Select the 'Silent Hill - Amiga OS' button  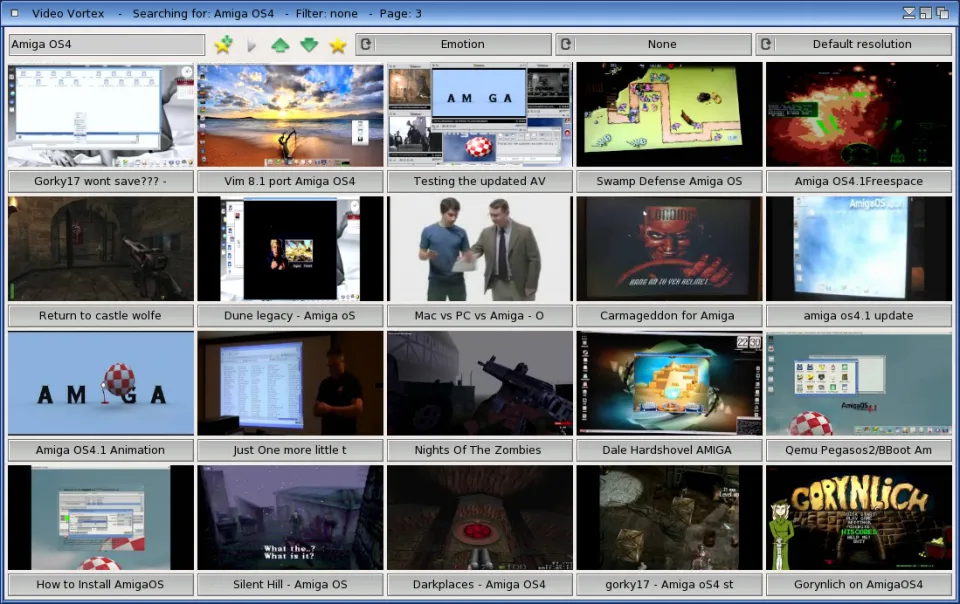click(x=290, y=584)
